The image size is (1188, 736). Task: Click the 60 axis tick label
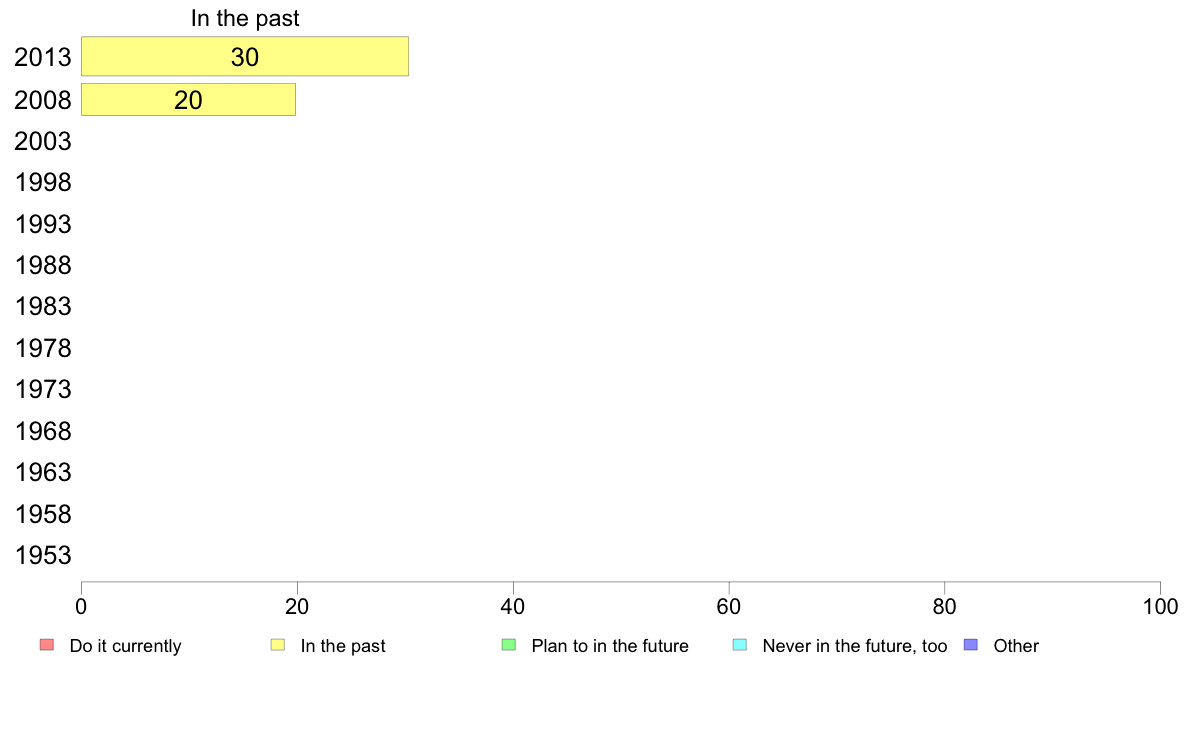coord(729,606)
